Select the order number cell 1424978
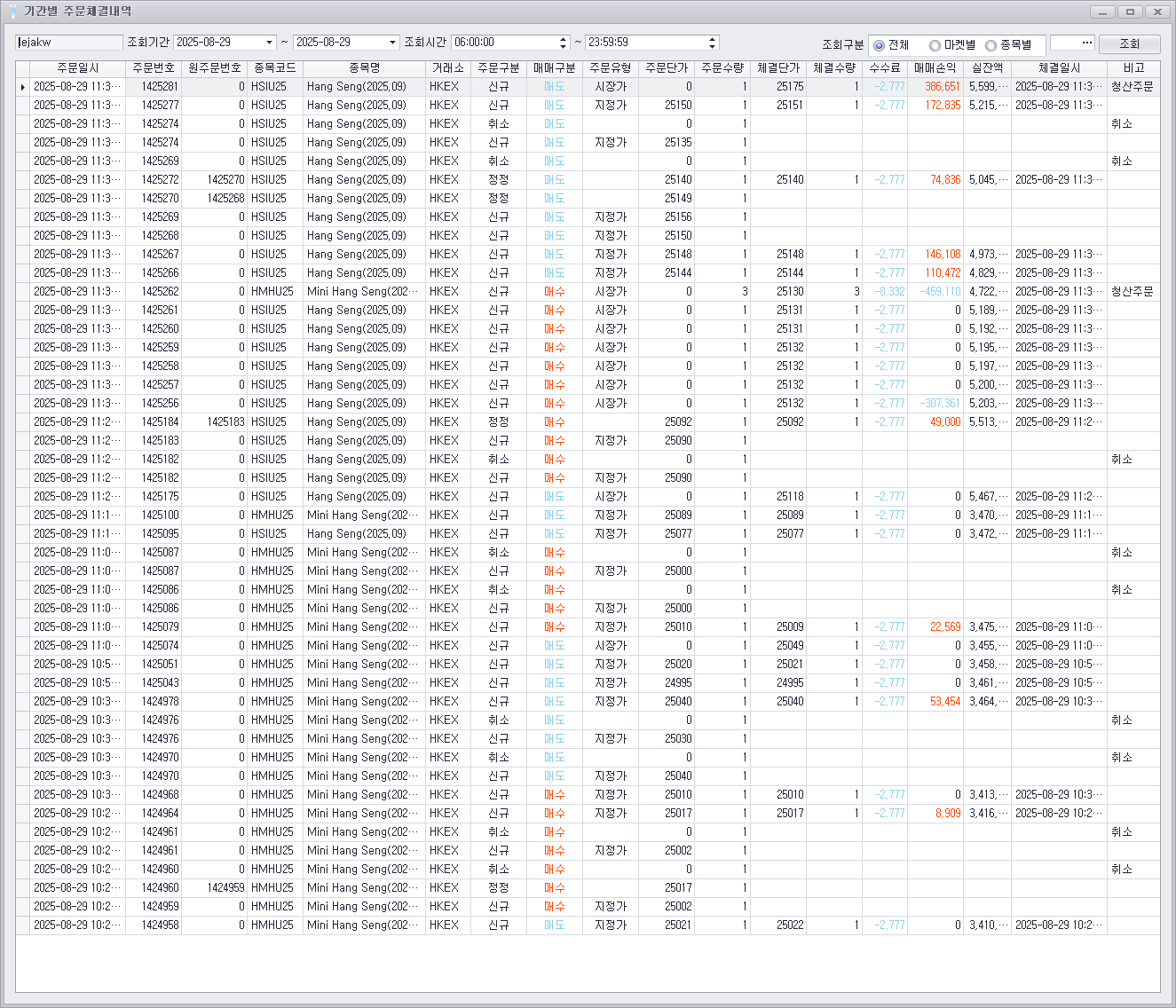 coord(154,702)
